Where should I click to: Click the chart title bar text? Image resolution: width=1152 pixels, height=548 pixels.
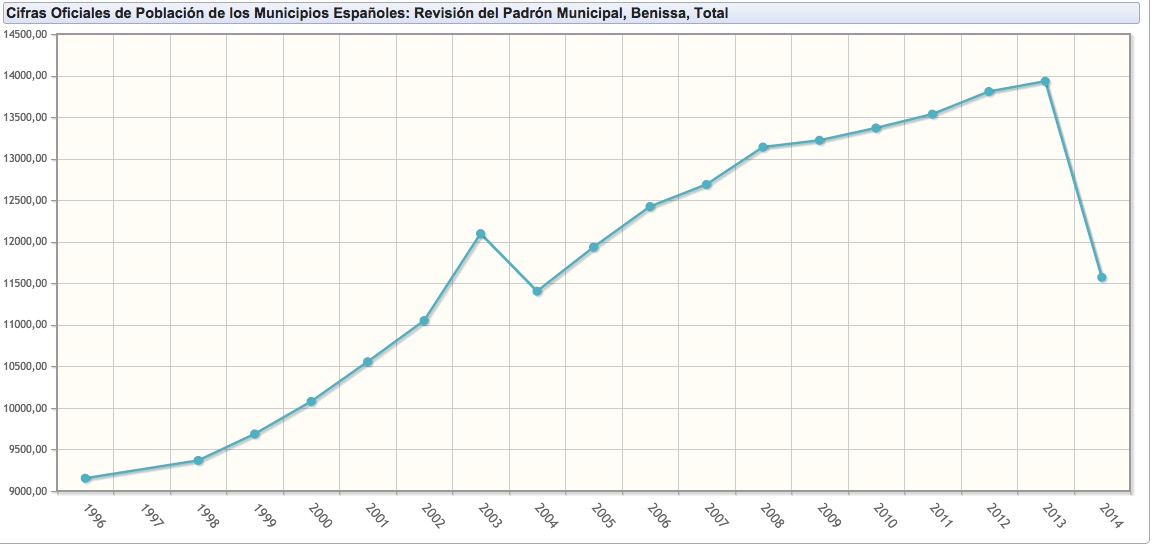[x=368, y=14]
